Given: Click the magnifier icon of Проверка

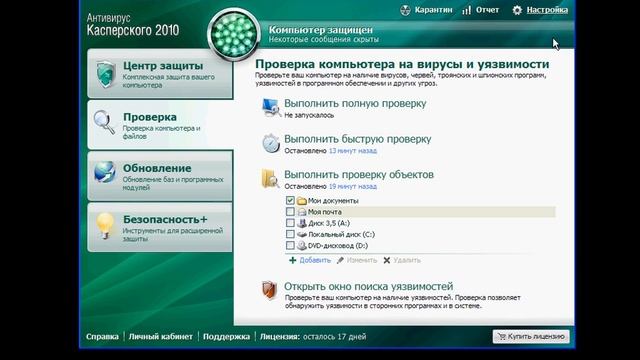Looking at the screenshot, I should point(104,122).
